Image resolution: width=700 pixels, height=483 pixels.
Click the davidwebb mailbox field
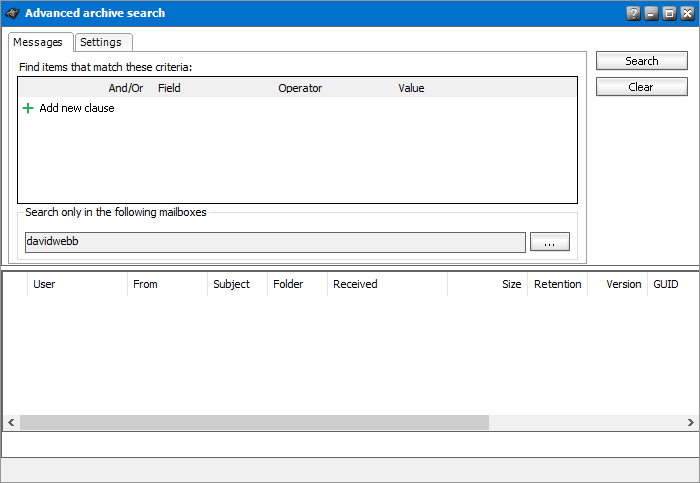click(274, 242)
